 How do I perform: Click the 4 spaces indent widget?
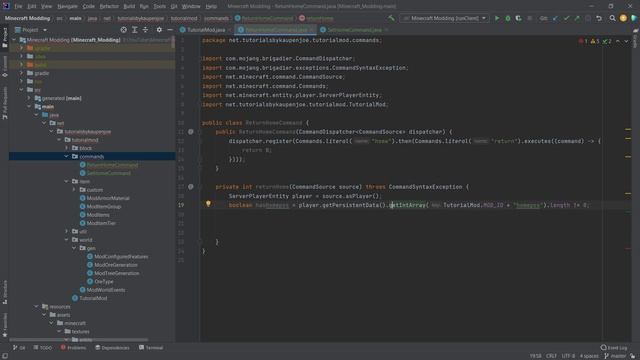589,356
